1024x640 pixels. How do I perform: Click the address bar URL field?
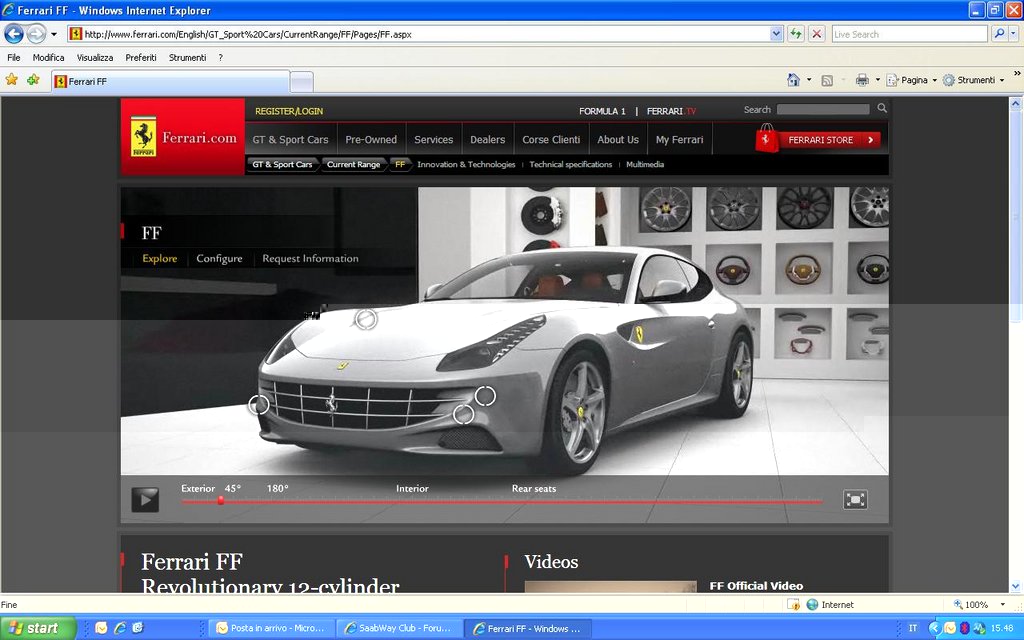419,34
